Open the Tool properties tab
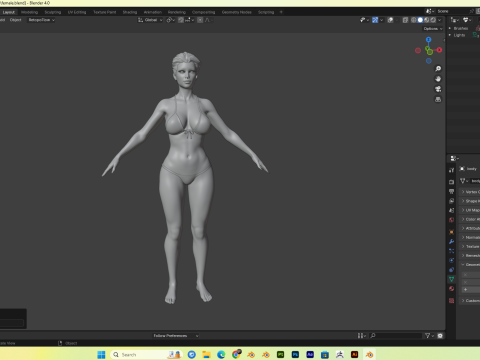This screenshot has height=360, width=480. point(451,170)
